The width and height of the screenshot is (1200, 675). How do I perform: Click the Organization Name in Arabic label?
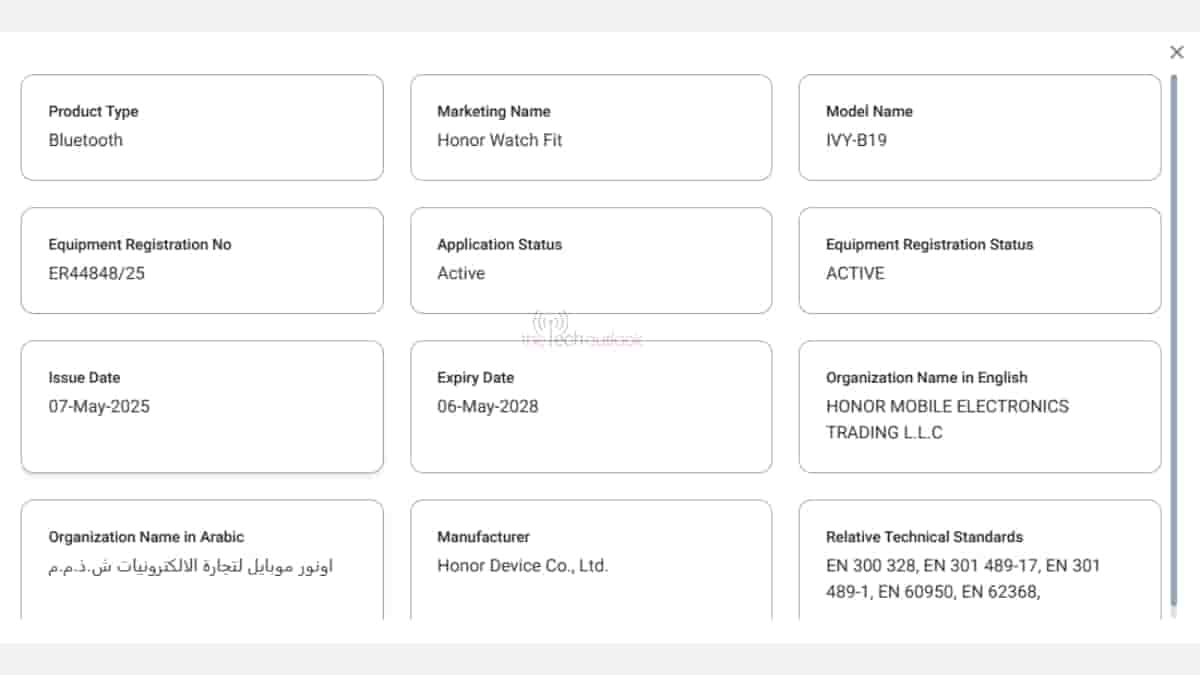point(146,536)
